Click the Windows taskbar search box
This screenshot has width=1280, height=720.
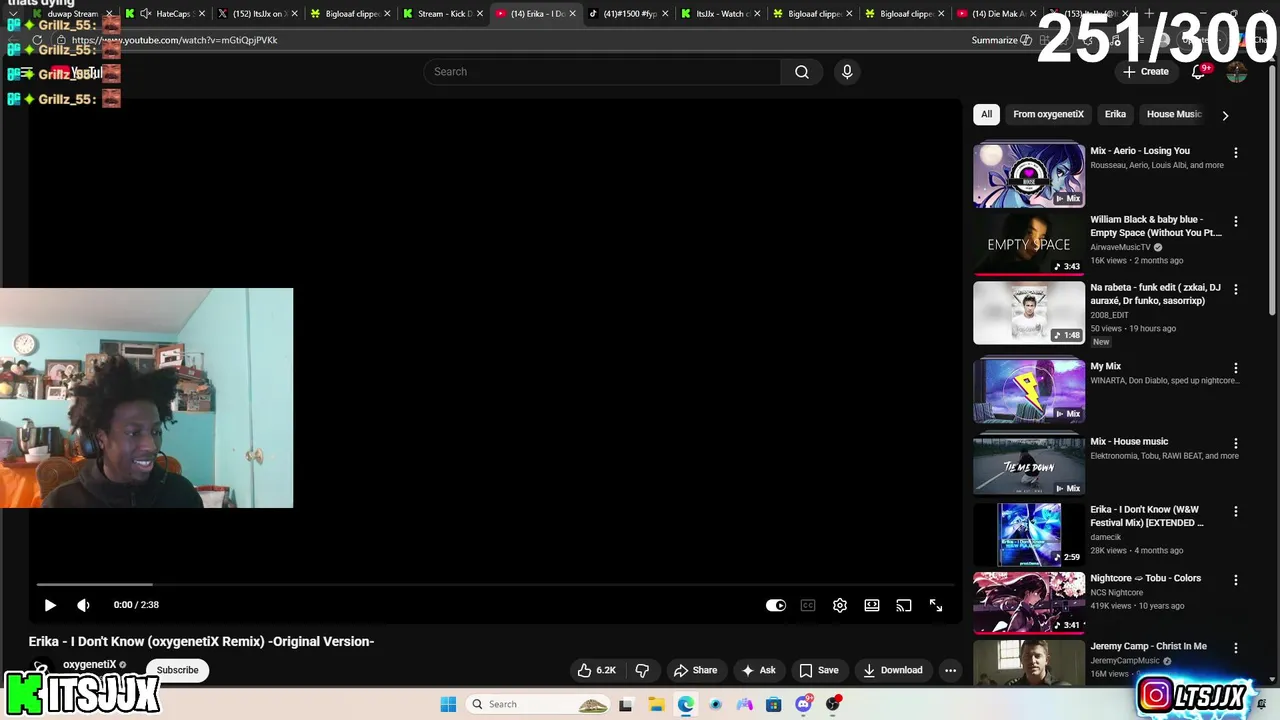click(x=538, y=704)
